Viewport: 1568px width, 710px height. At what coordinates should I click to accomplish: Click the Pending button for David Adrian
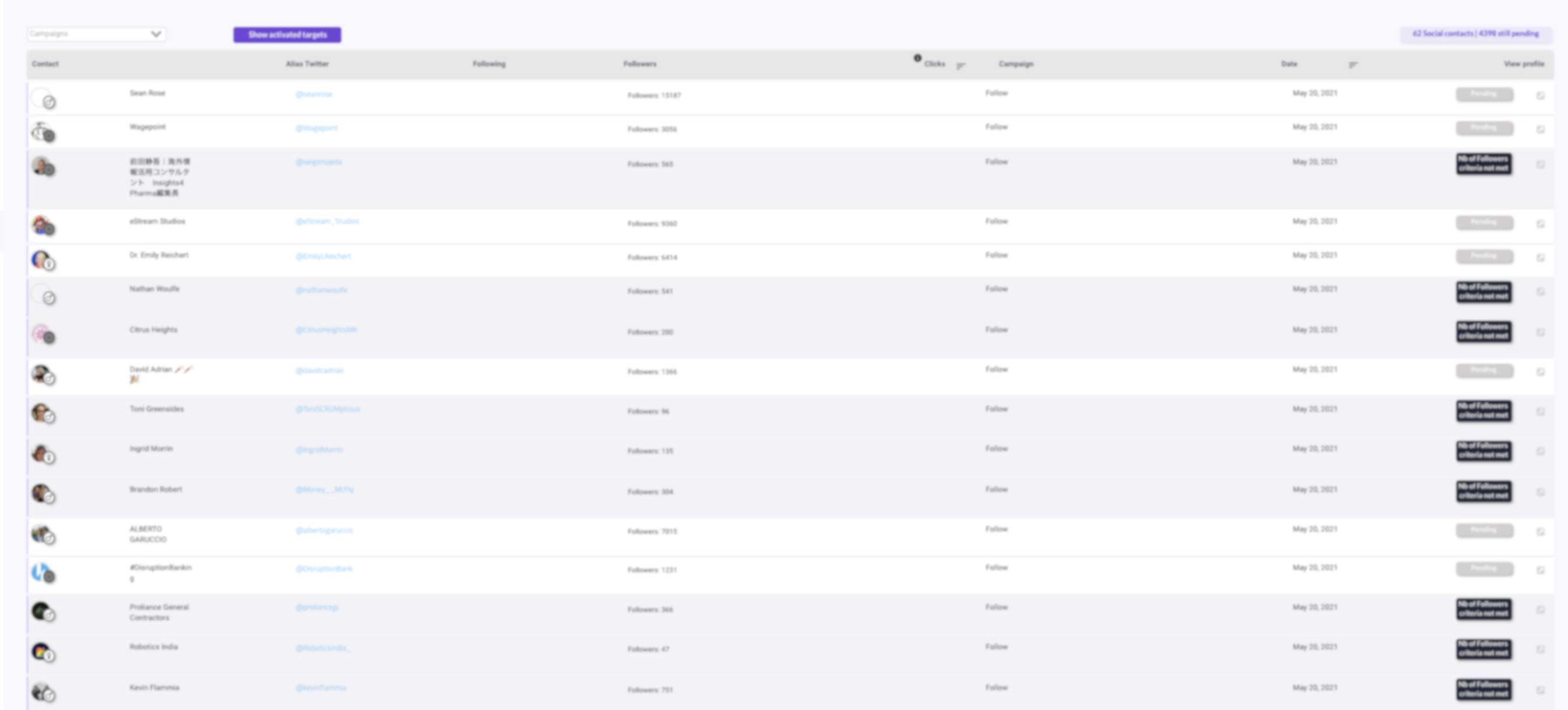coord(1484,371)
